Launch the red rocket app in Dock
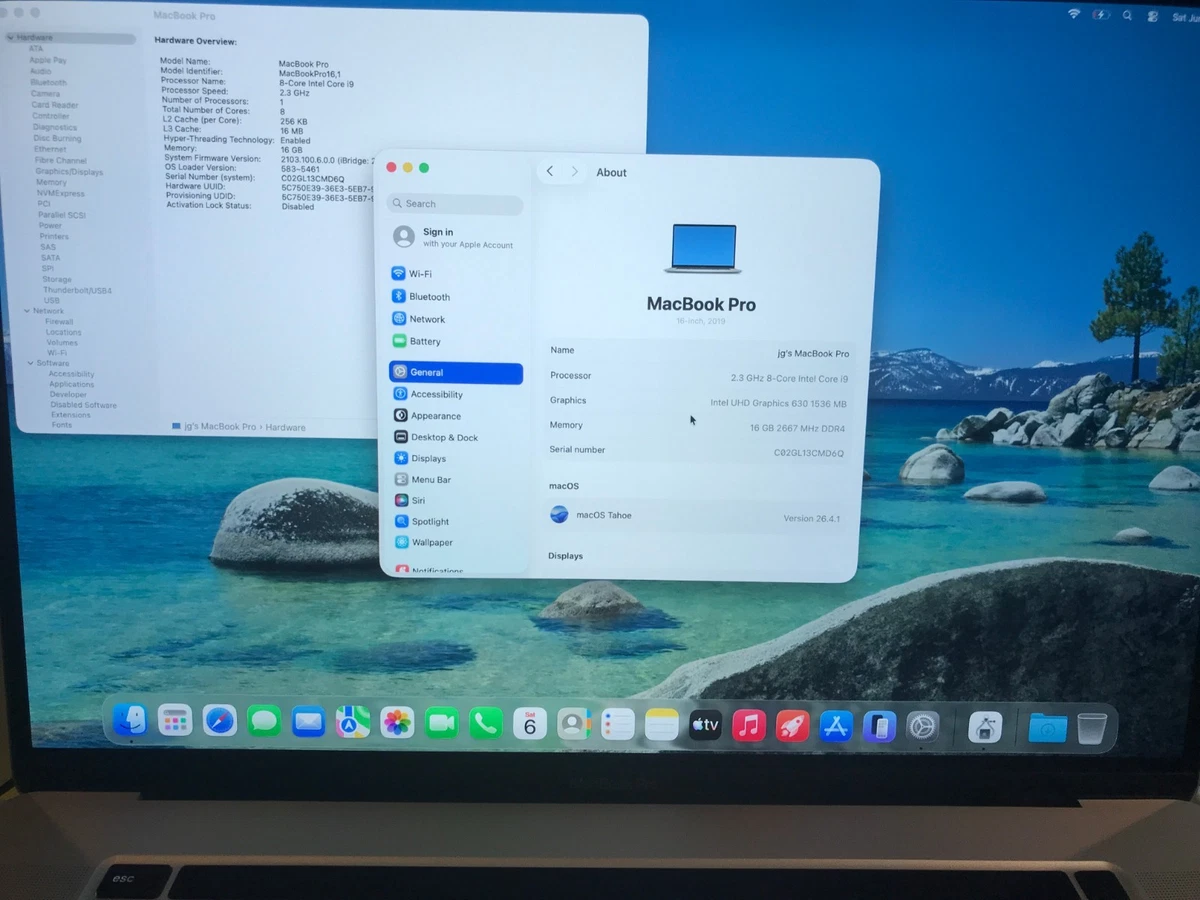Viewport: 1200px width, 900px height. (x=792, y=726)
